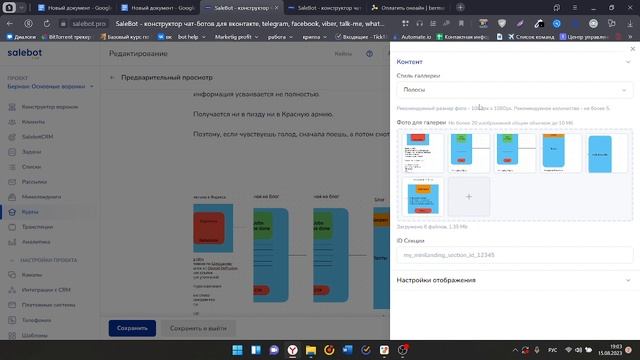This screenshot has height=360, width=640.
Task: Open a new browser tab
Action: [460, 7]
